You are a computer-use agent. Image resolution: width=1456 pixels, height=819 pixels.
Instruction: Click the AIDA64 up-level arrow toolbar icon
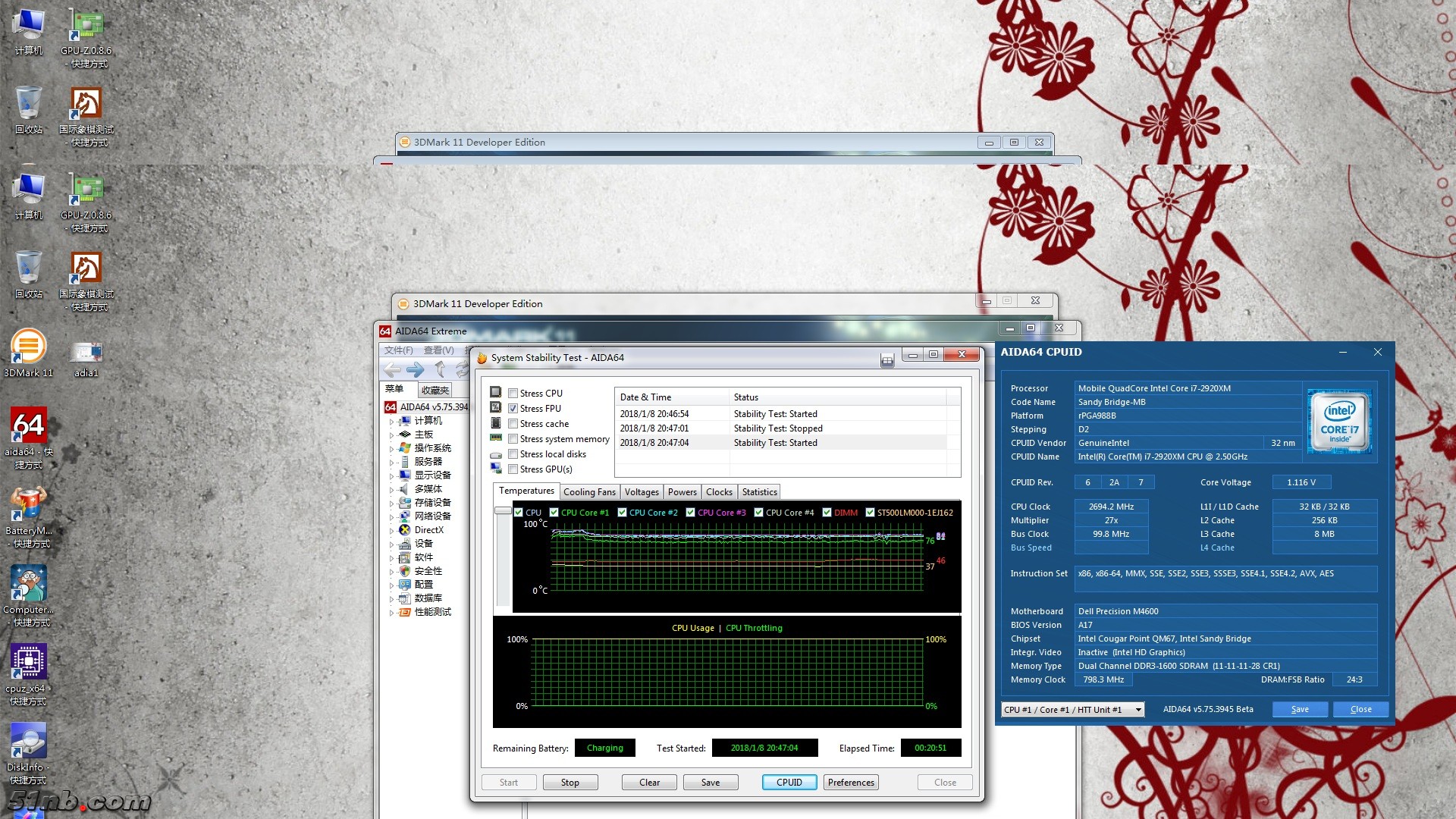pyautogui.click(x=440, y=370)
